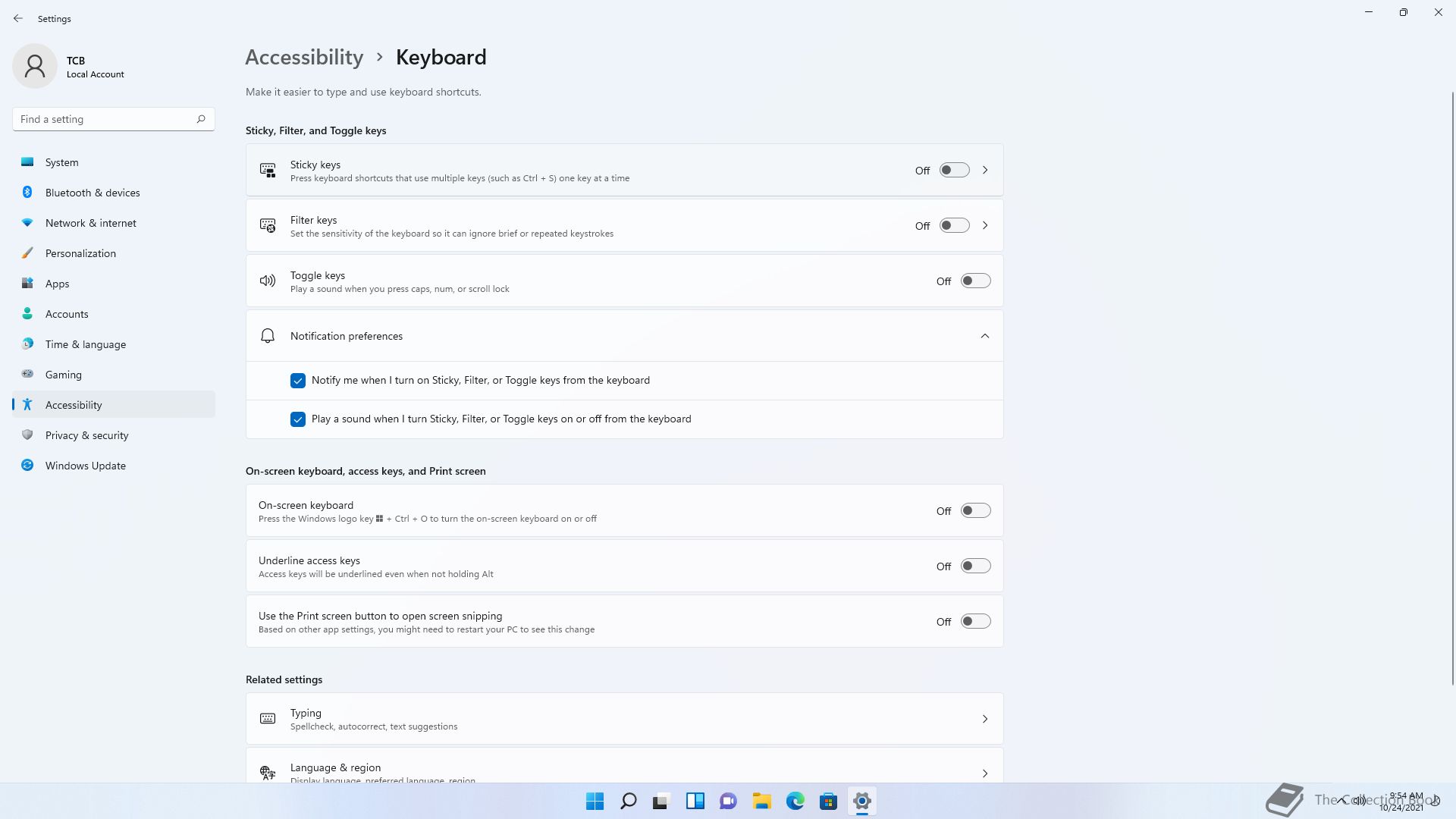The image size is (1456, 819).
Task: Open Windows Update in the sidebar
Action: tap(86, 466)
